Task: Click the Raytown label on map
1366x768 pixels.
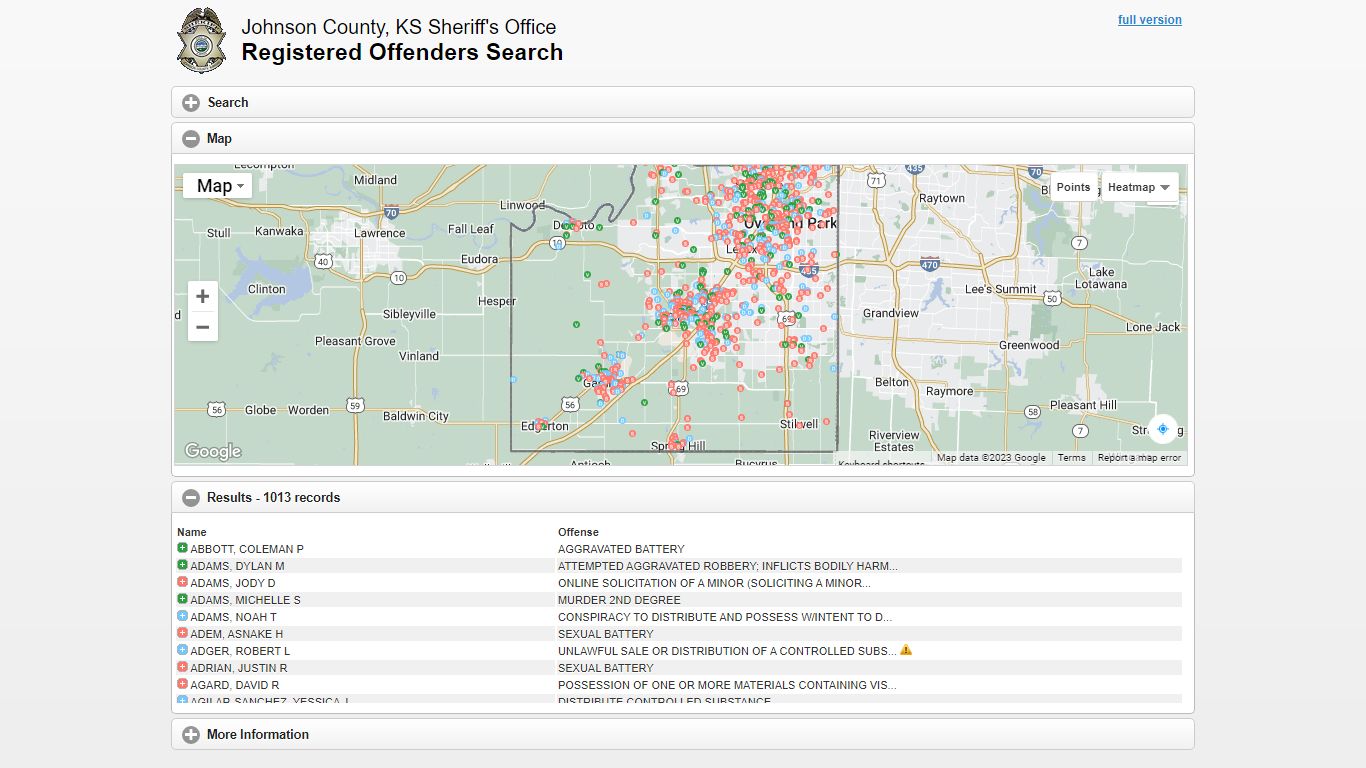Action: tap(942, 198)
